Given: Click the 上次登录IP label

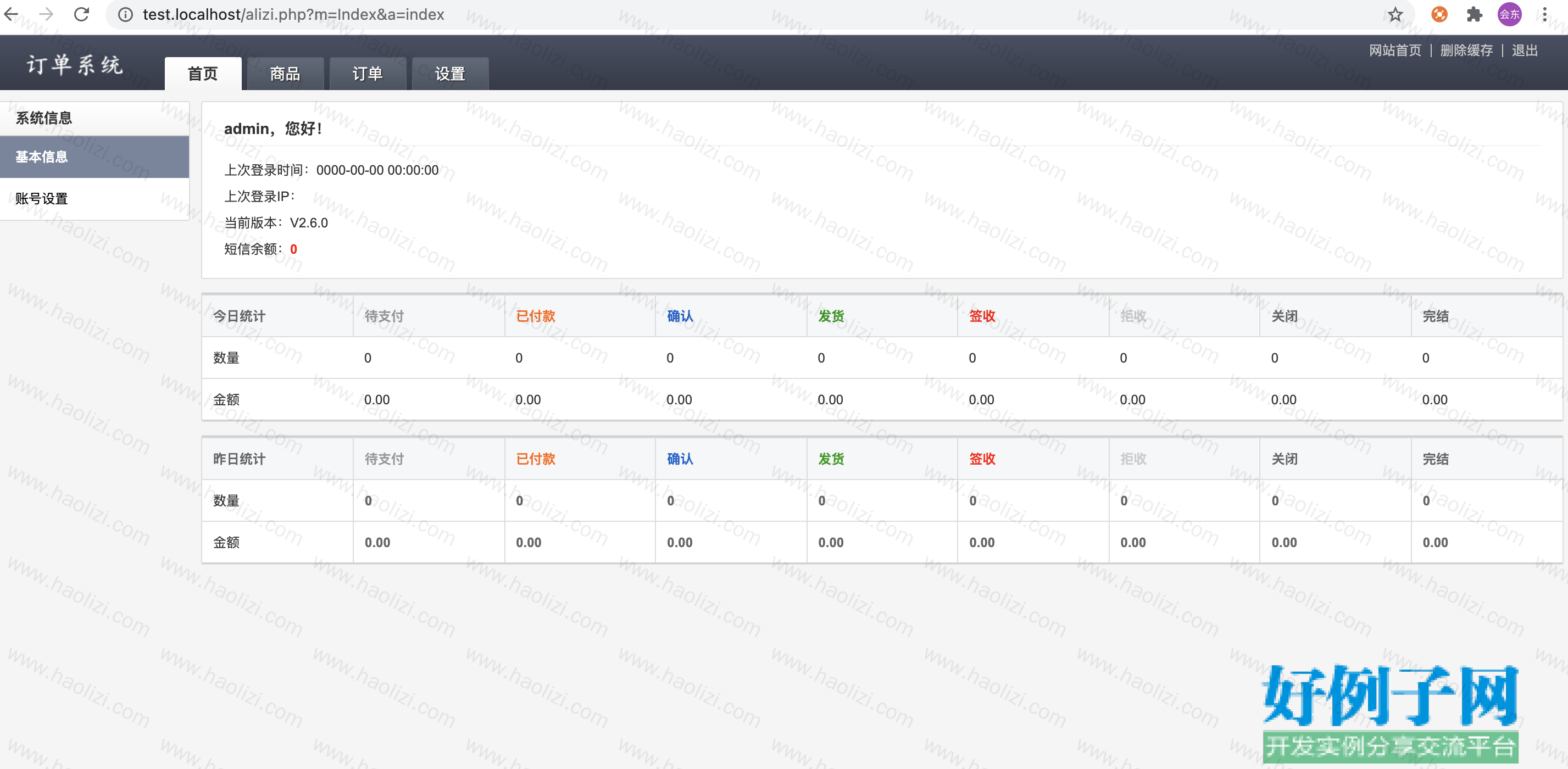Looking at the screenshot, I should click(x=259, y=197).
